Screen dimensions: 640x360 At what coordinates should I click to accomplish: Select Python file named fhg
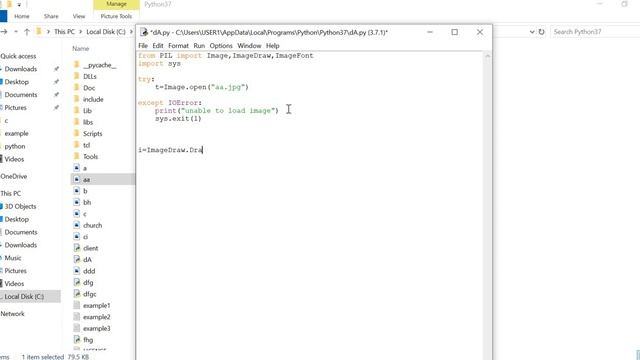pos(88,340)
